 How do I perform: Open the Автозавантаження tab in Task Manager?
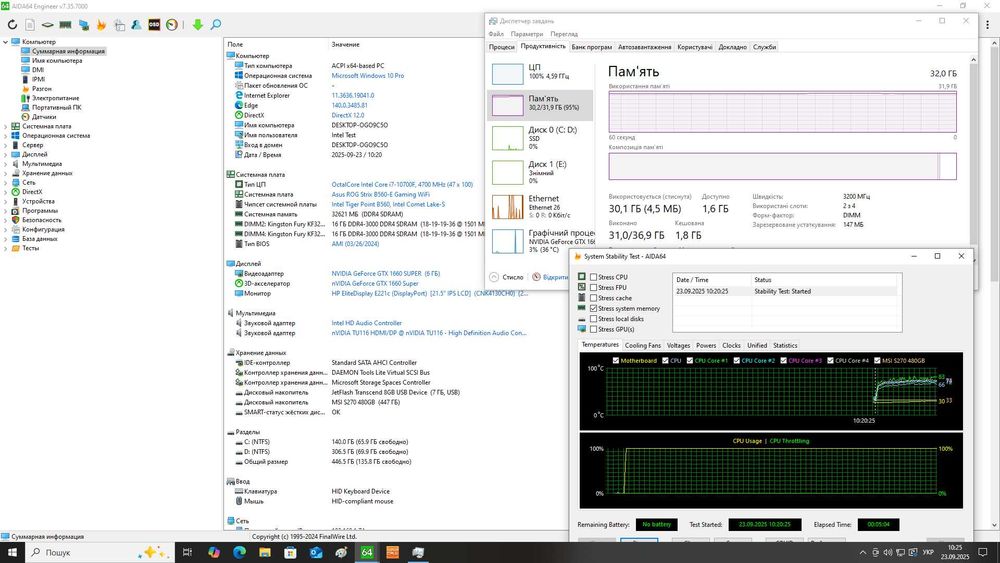point(644,47)
